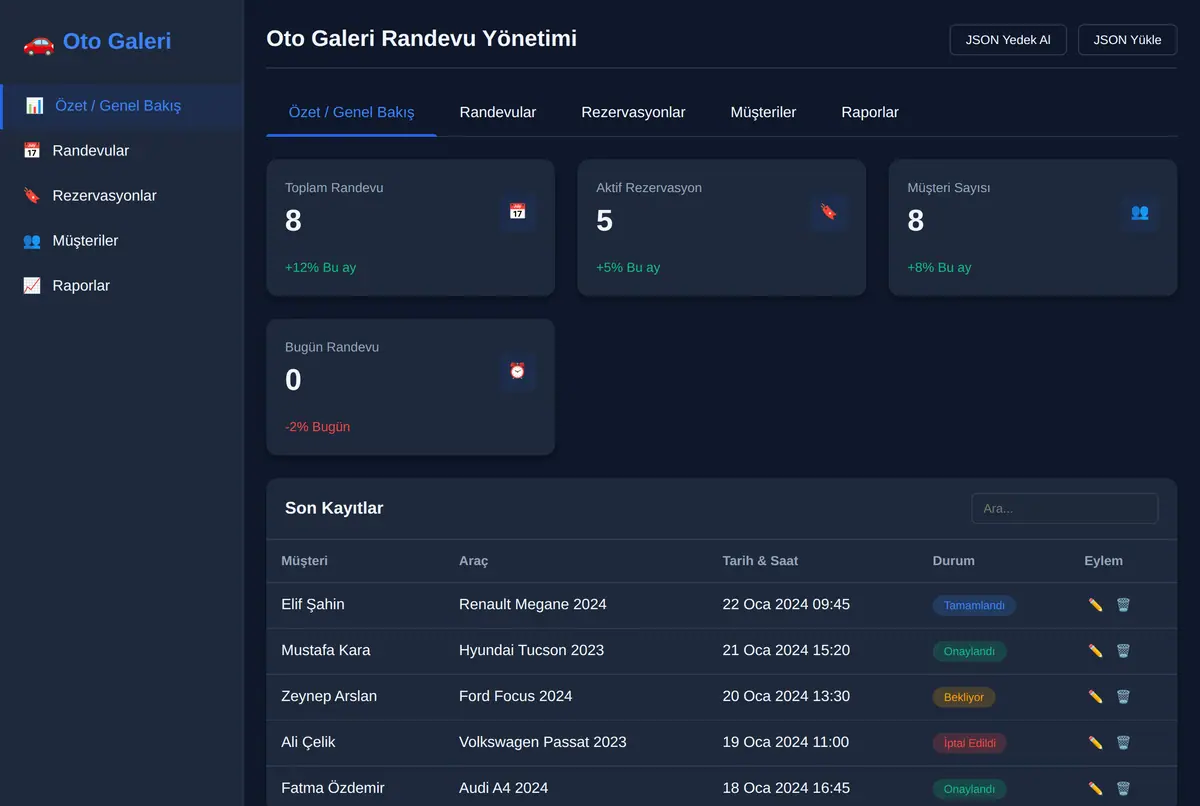Click the -2% Bugün trend text
The width and height of the screenshot is (1200, 806).
317,426
